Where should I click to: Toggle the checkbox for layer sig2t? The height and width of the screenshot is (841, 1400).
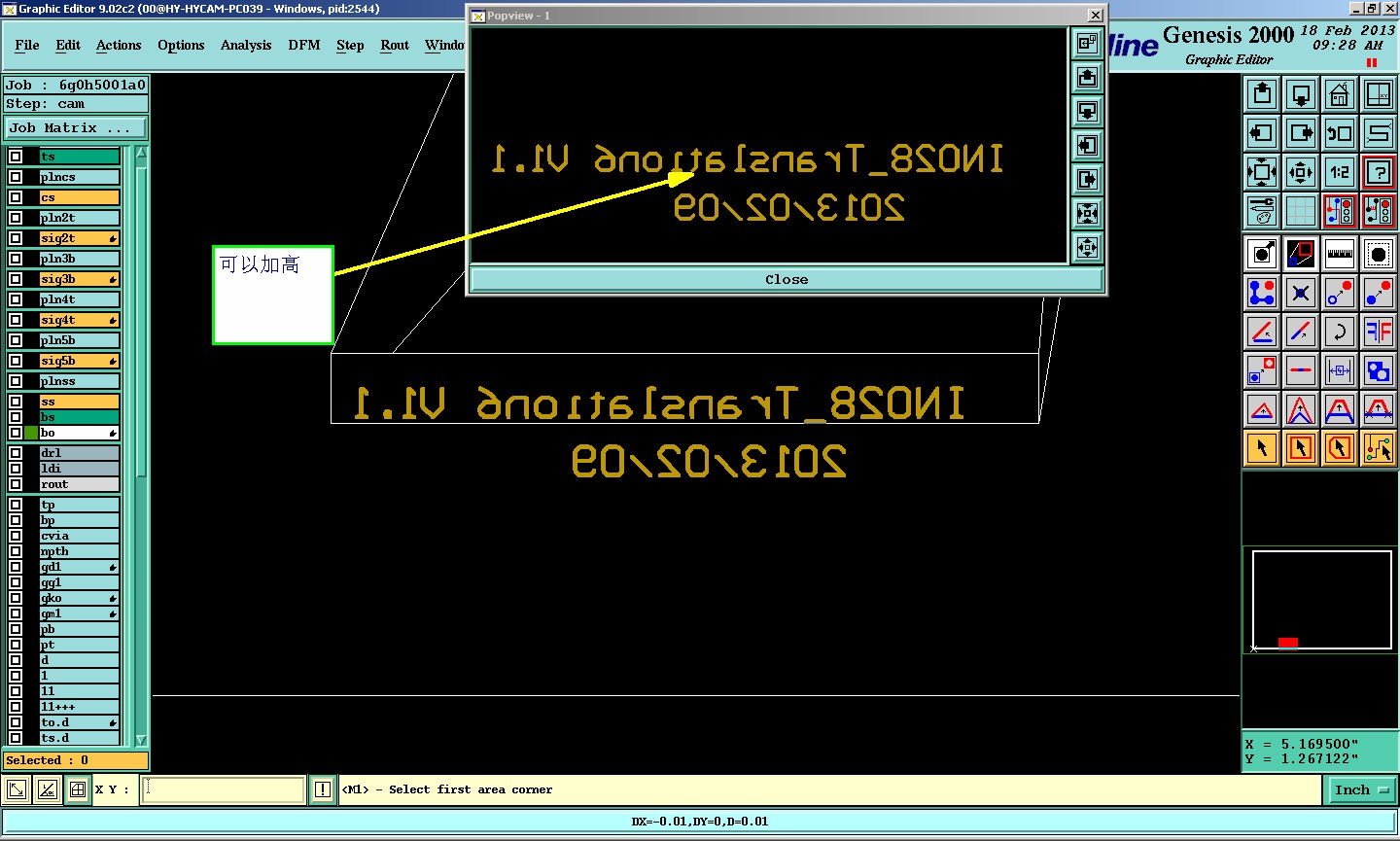[16, 238]
